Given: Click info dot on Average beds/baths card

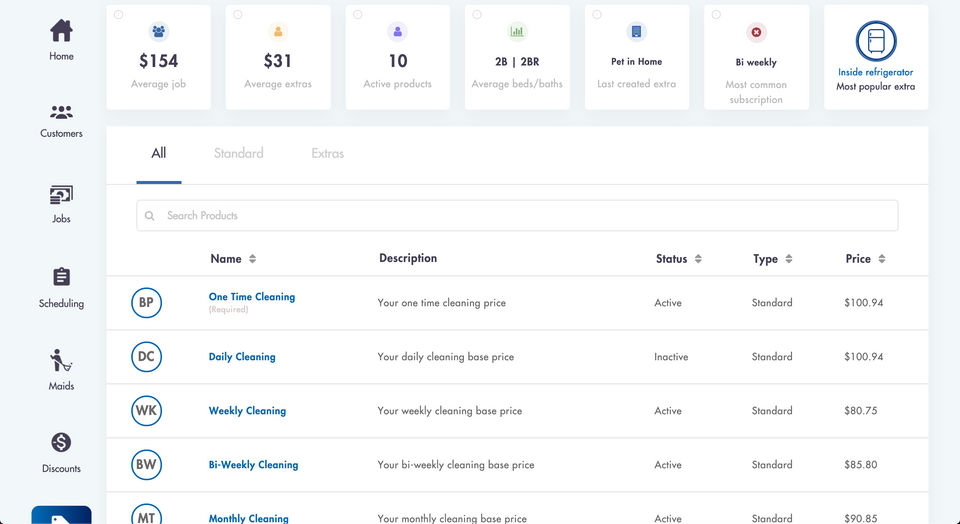Looking at the screenshot, I should point(477,15).
